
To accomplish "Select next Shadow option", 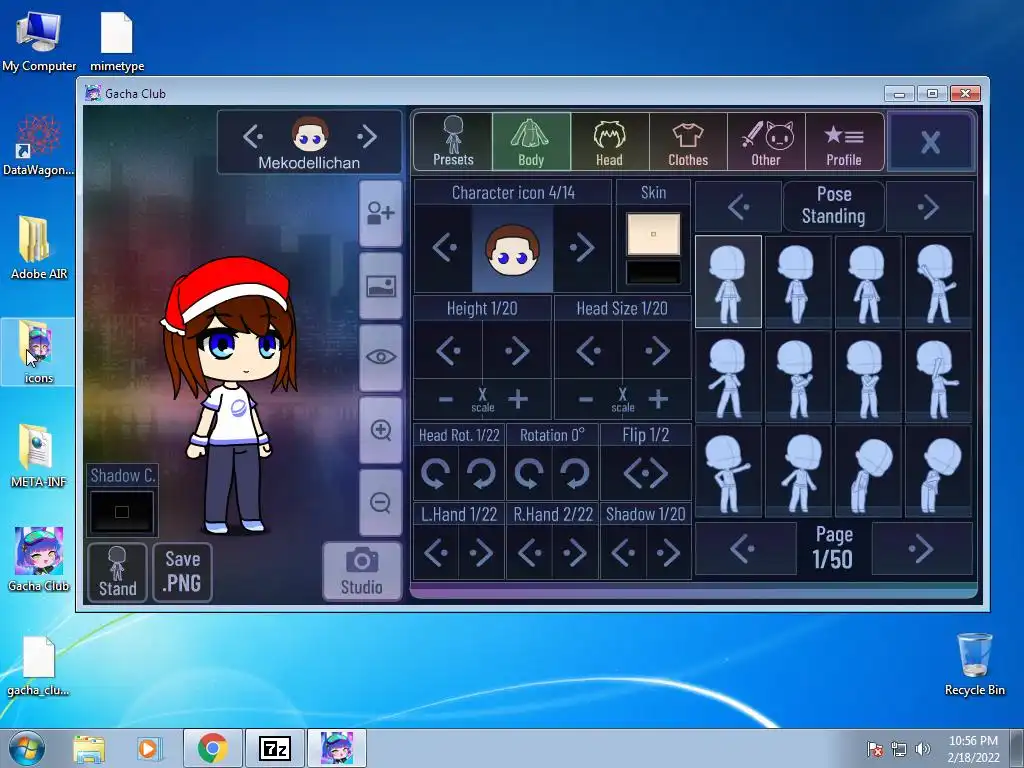I will (x=668, y=553).
